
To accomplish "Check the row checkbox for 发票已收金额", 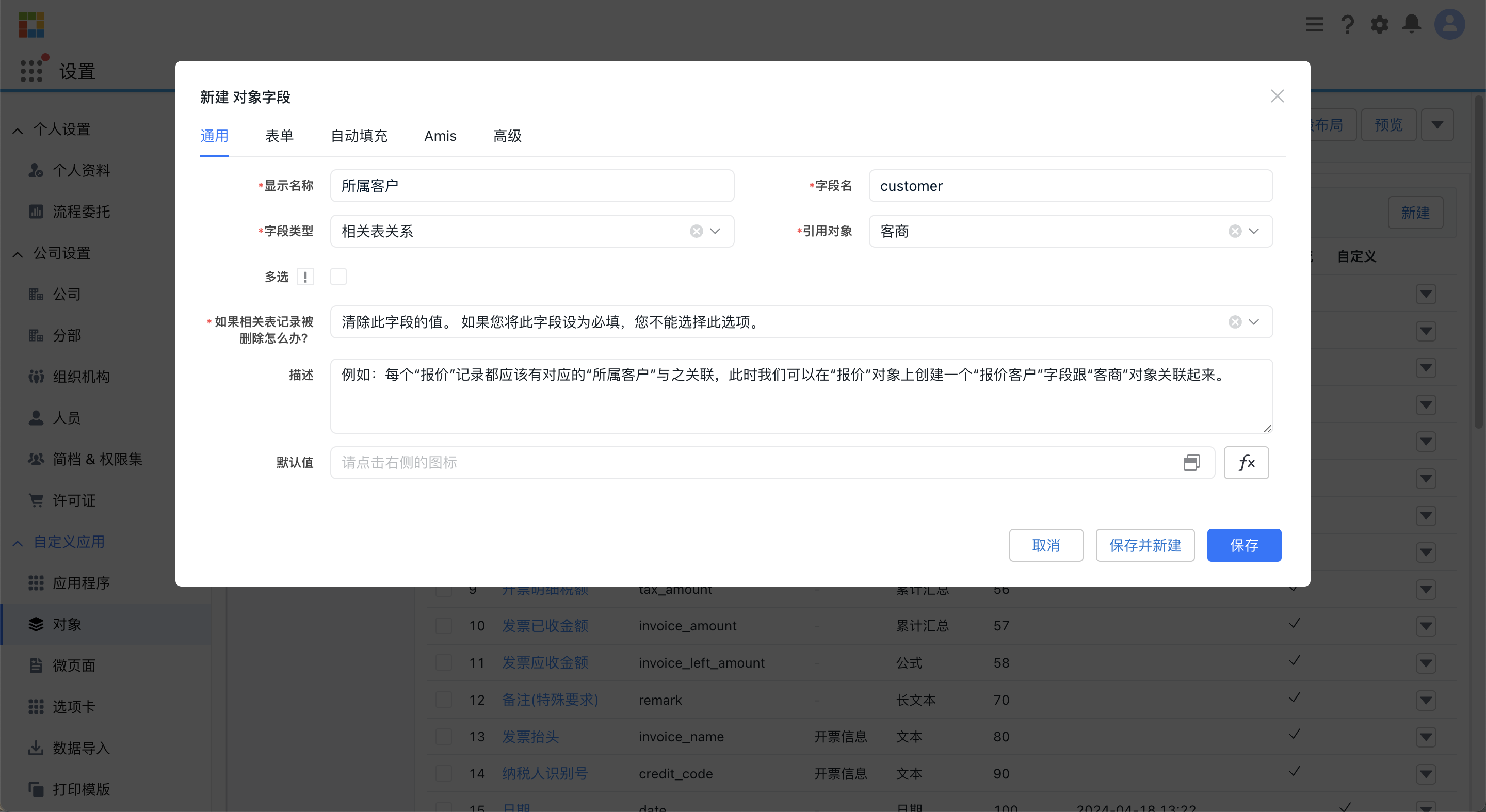I will click(x=443, y=626).
